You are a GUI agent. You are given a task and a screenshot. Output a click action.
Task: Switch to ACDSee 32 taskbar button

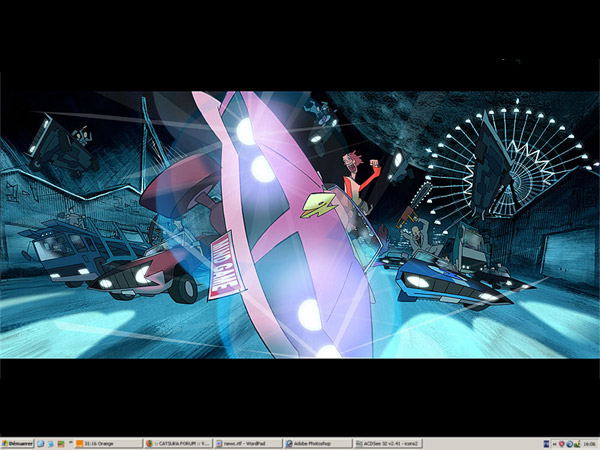[388, 444]
